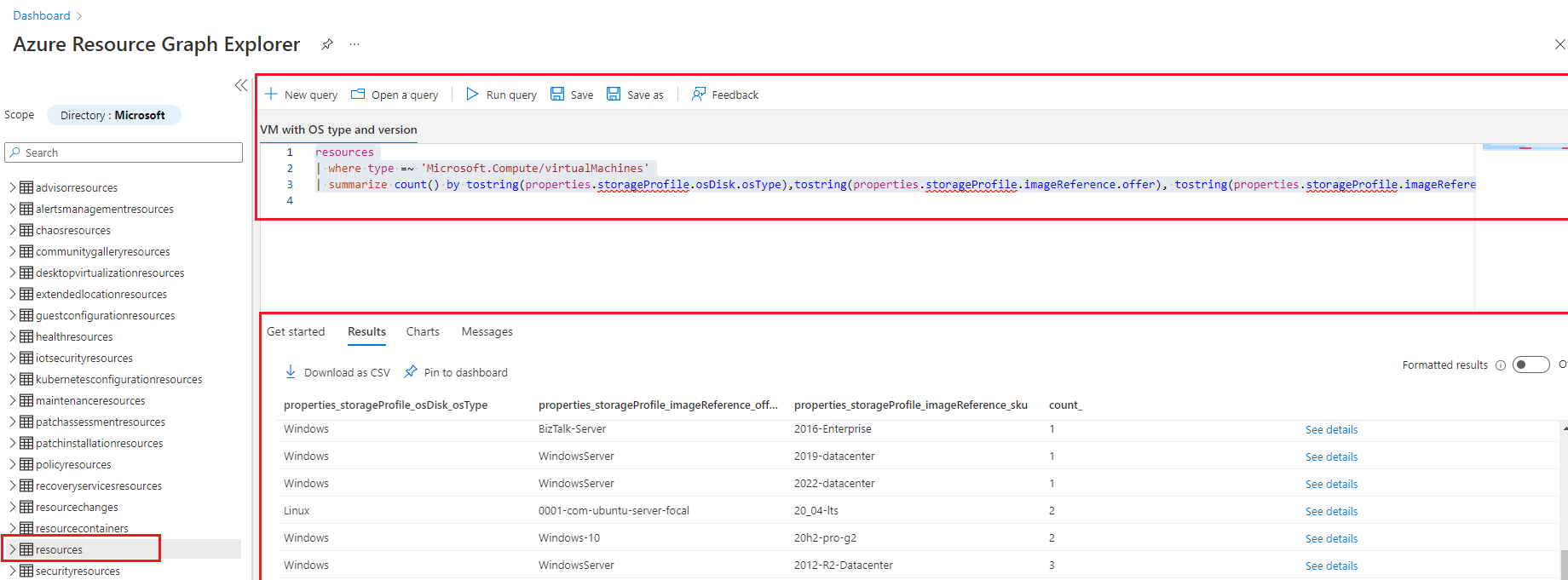Open See details for Linux ubuntu row
This screenshot has height=580, width=1568.
point(1331,511)
